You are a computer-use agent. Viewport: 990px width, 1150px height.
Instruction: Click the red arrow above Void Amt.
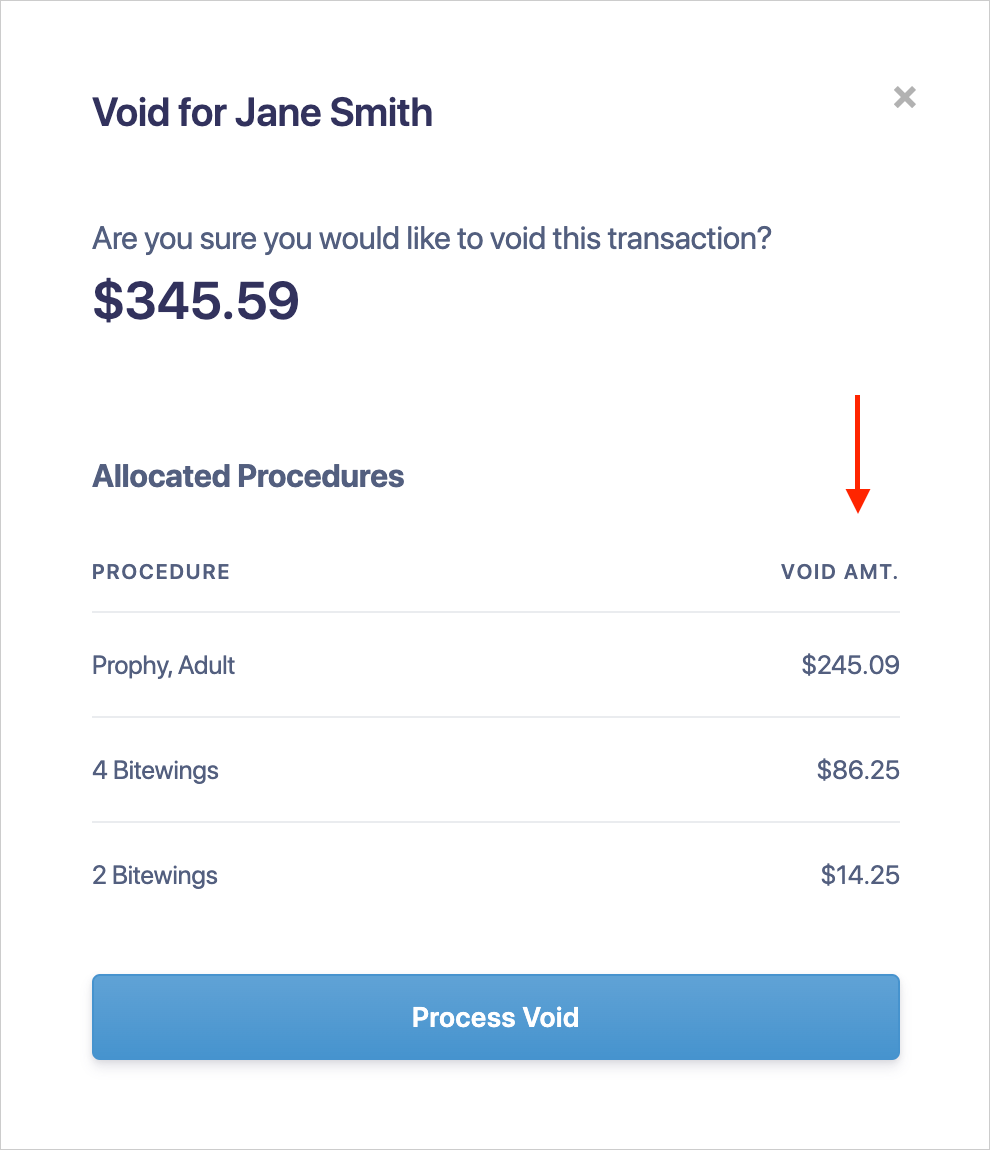click(x=857, y=454)
